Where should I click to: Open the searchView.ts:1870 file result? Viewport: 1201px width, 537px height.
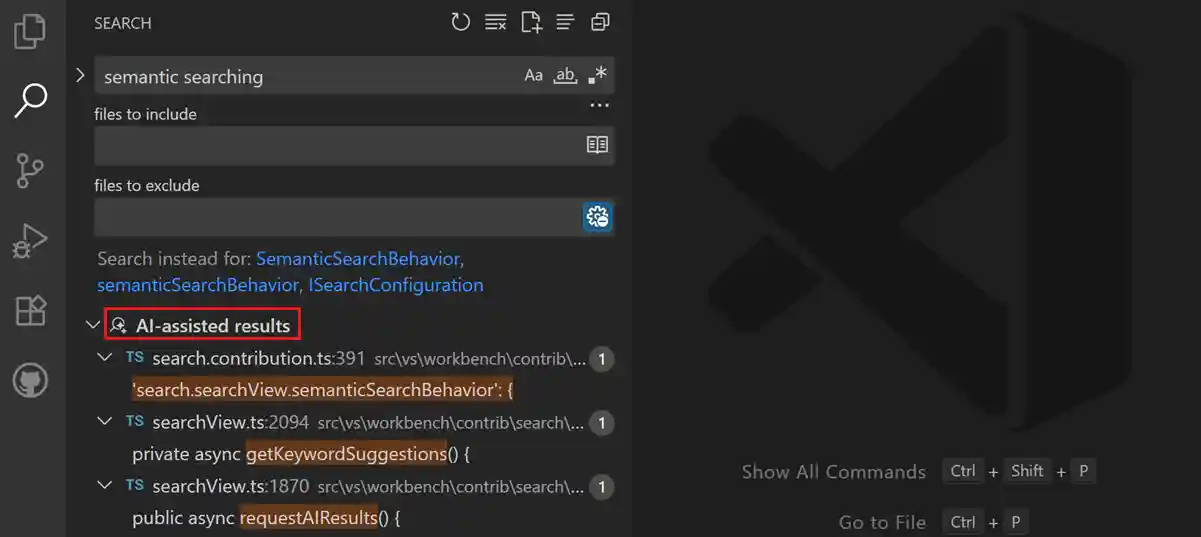(231, 487)
